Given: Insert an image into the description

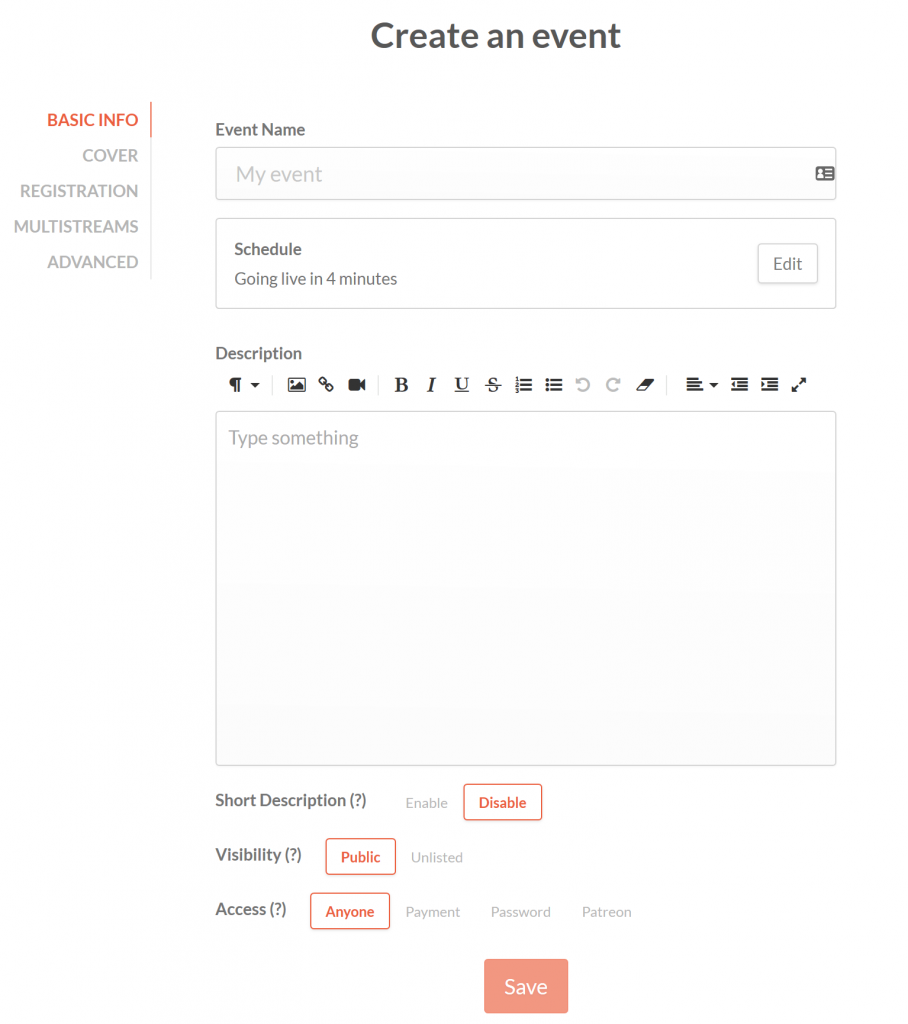Looking at the screenshot, I should coord(296,385).
